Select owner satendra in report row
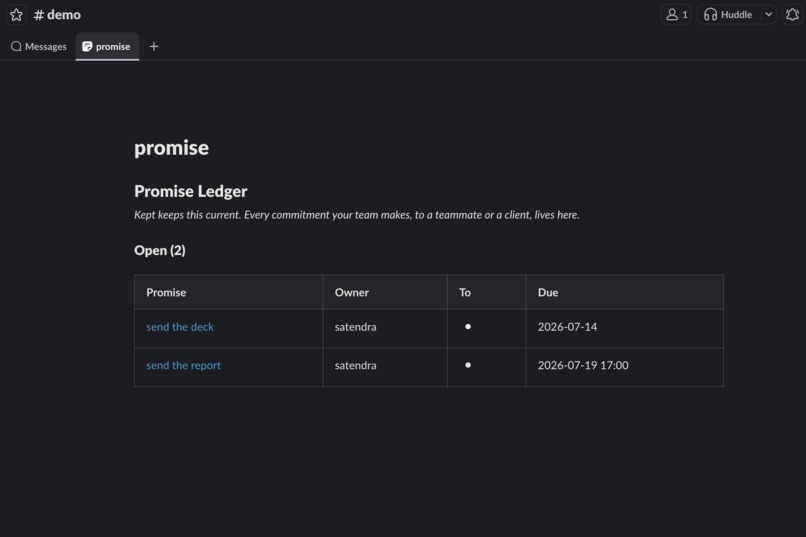806x537 pixels. (356, 365)
